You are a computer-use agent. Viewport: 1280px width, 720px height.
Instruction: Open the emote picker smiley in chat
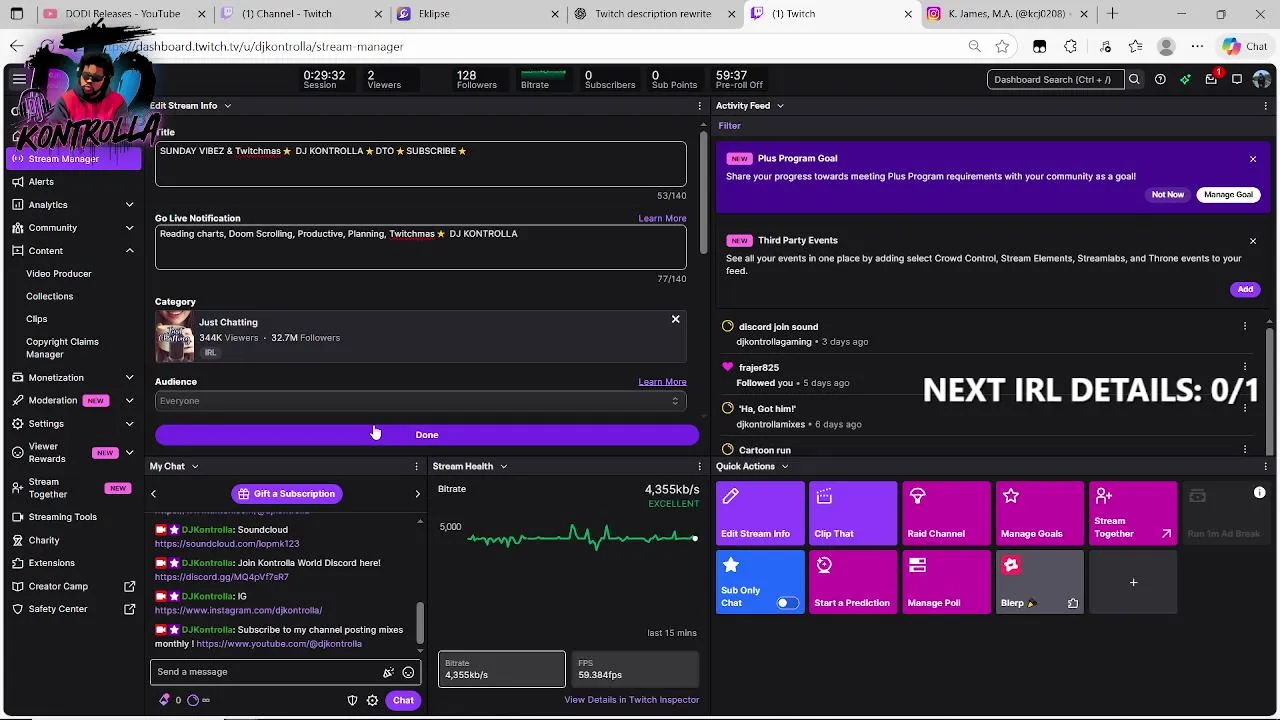[408, 673]
